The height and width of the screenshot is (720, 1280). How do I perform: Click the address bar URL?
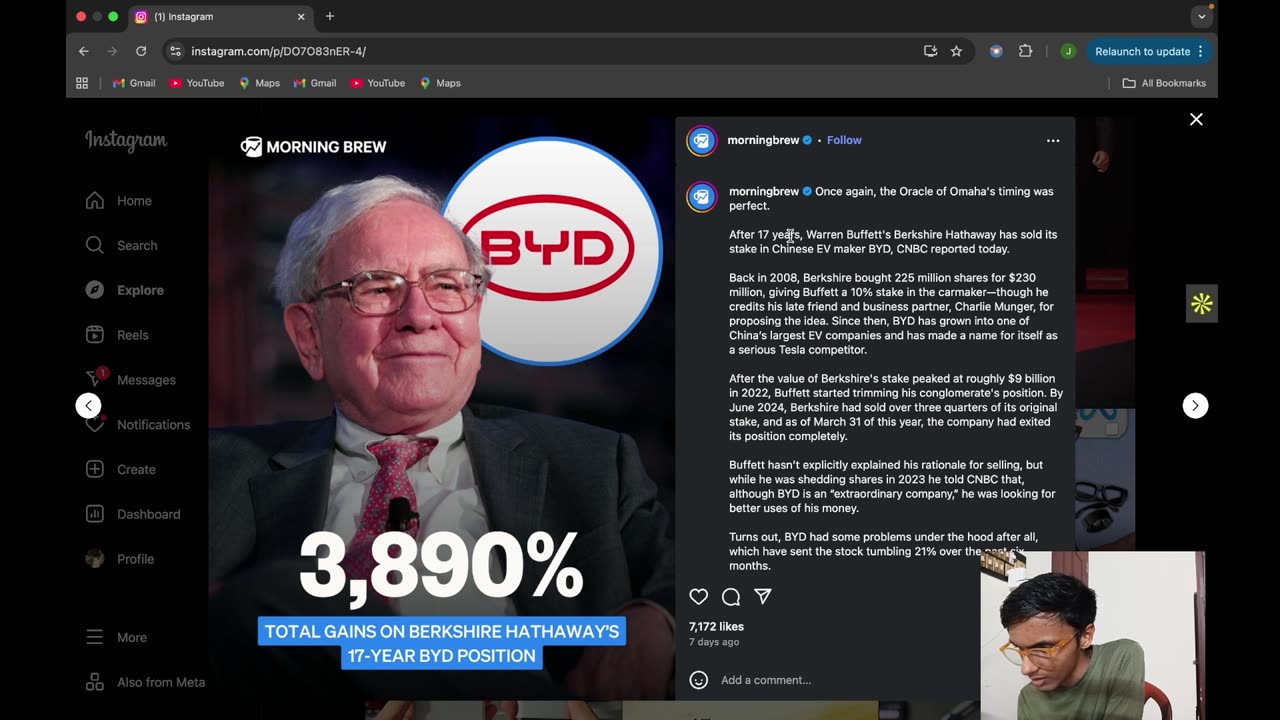(278, 51)
